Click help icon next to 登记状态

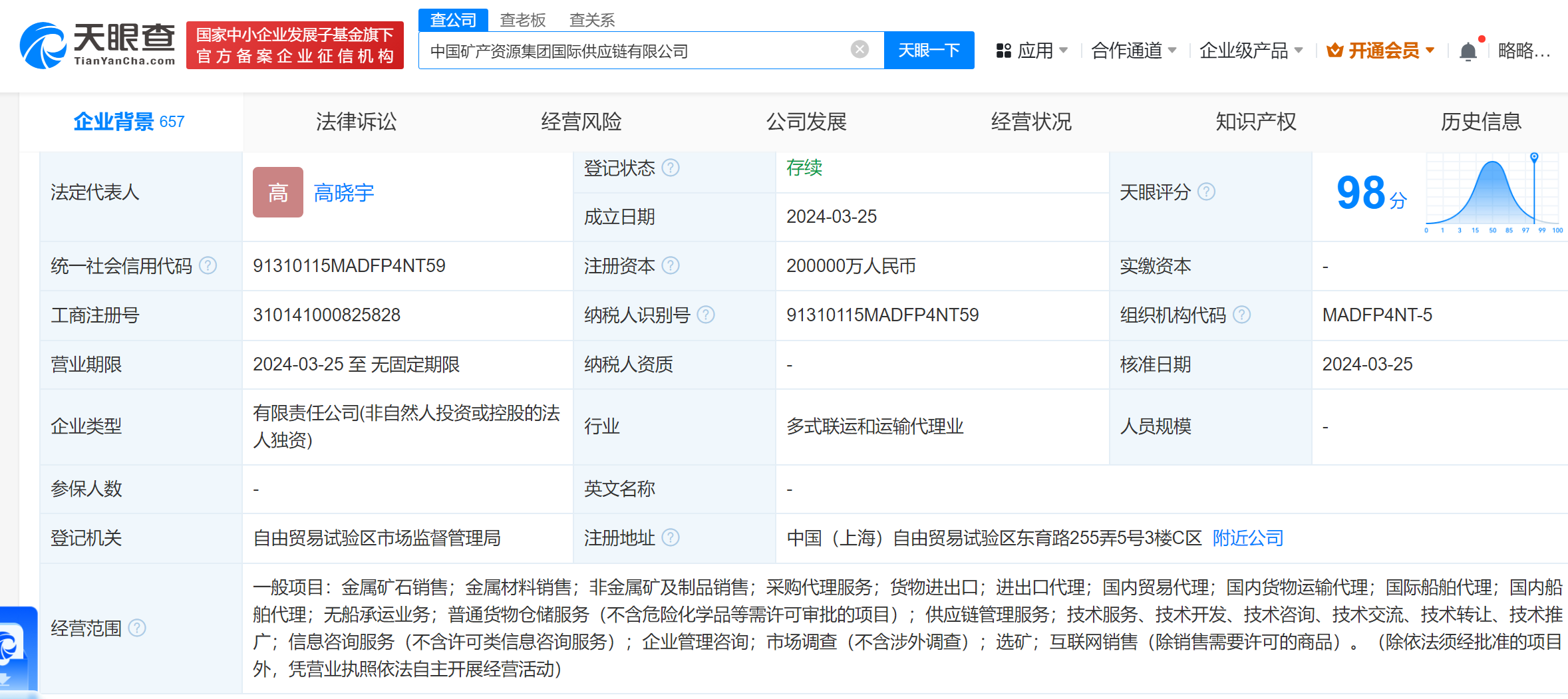pyautogui.click(x=671, y=168)
